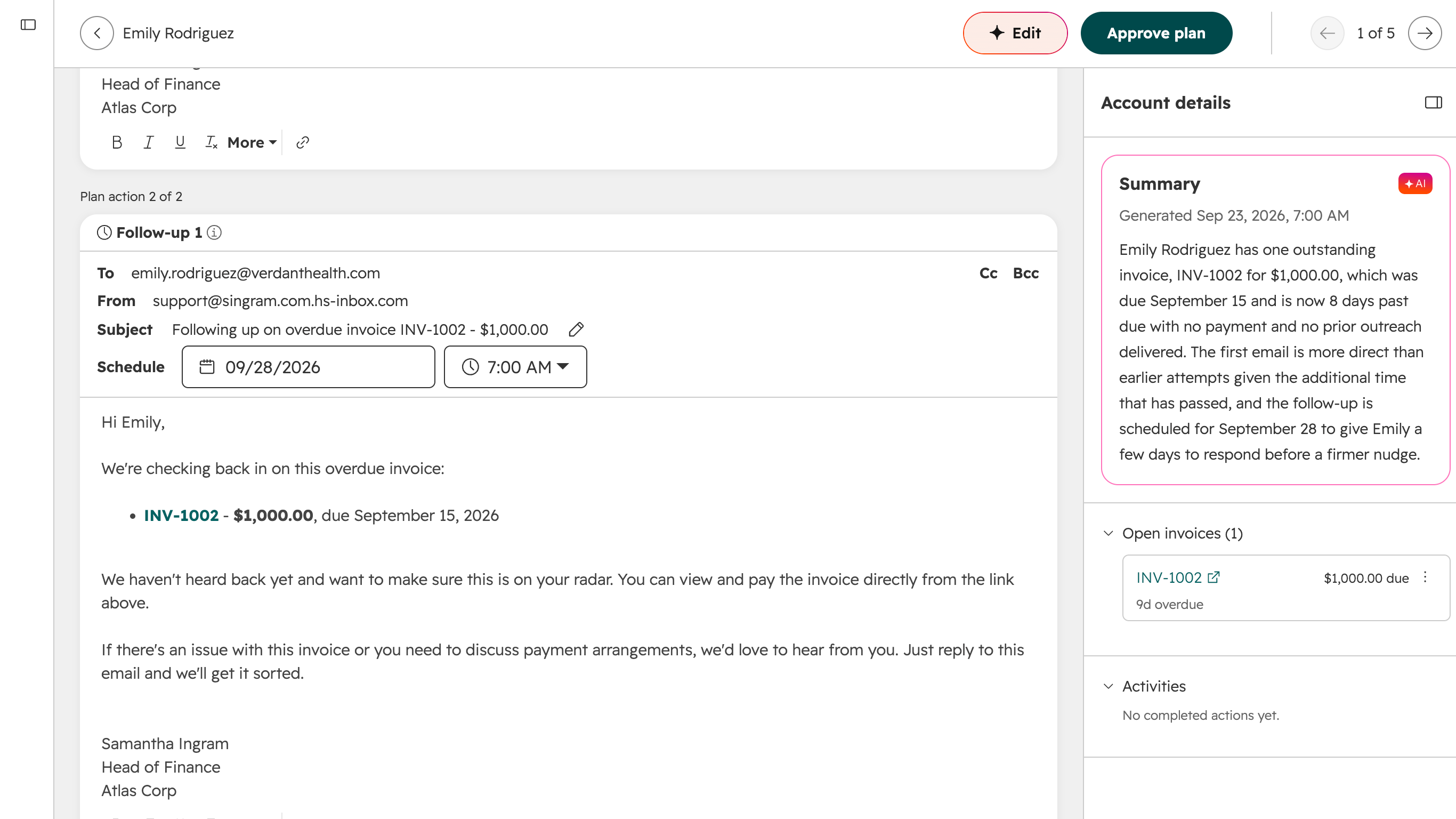1456x819 pixels.
Task: Apply underline formatting in the editor toolbar
Action: [180, 142]
